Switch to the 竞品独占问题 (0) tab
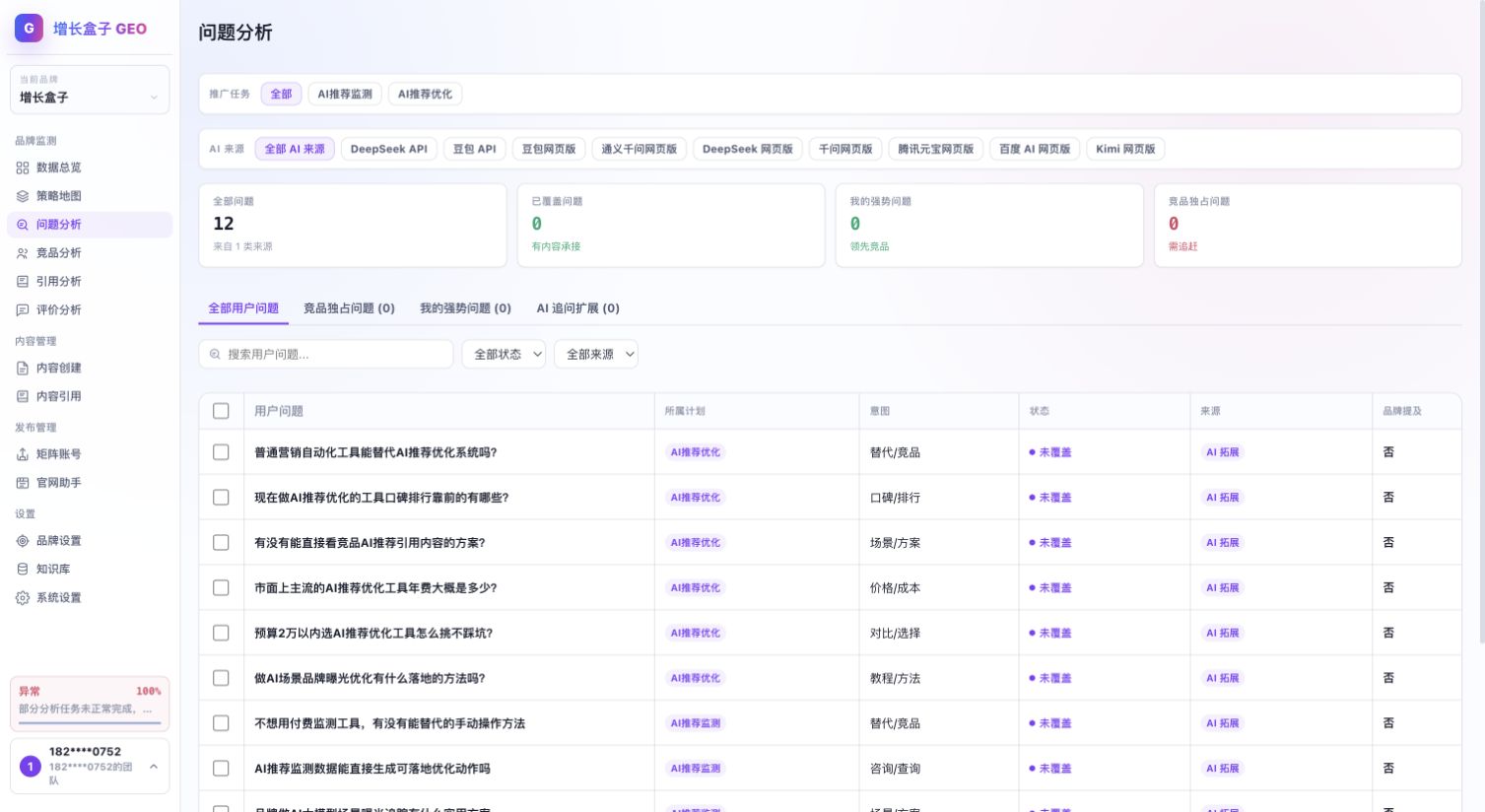Screen dimensions: 1485x812 tap(349, 308)
